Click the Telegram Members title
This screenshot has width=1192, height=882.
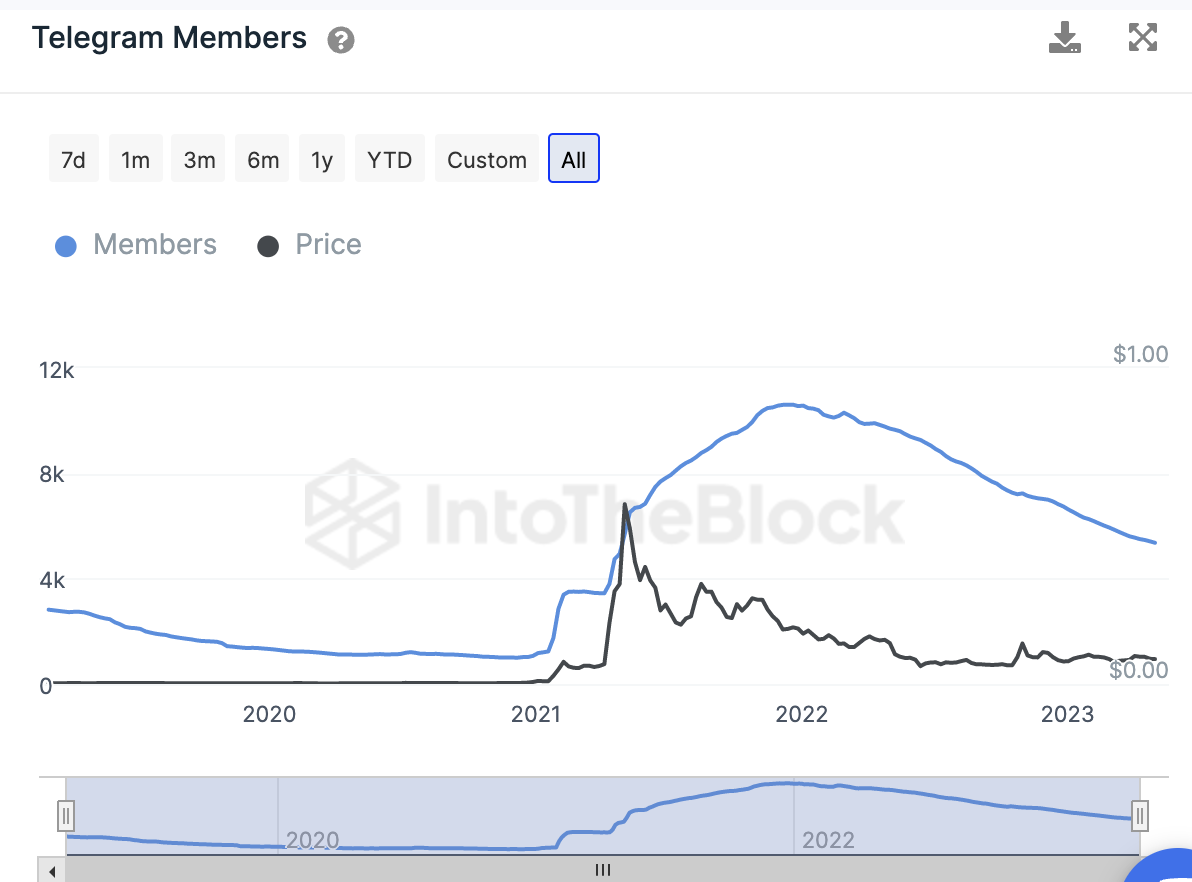(169, 38)
